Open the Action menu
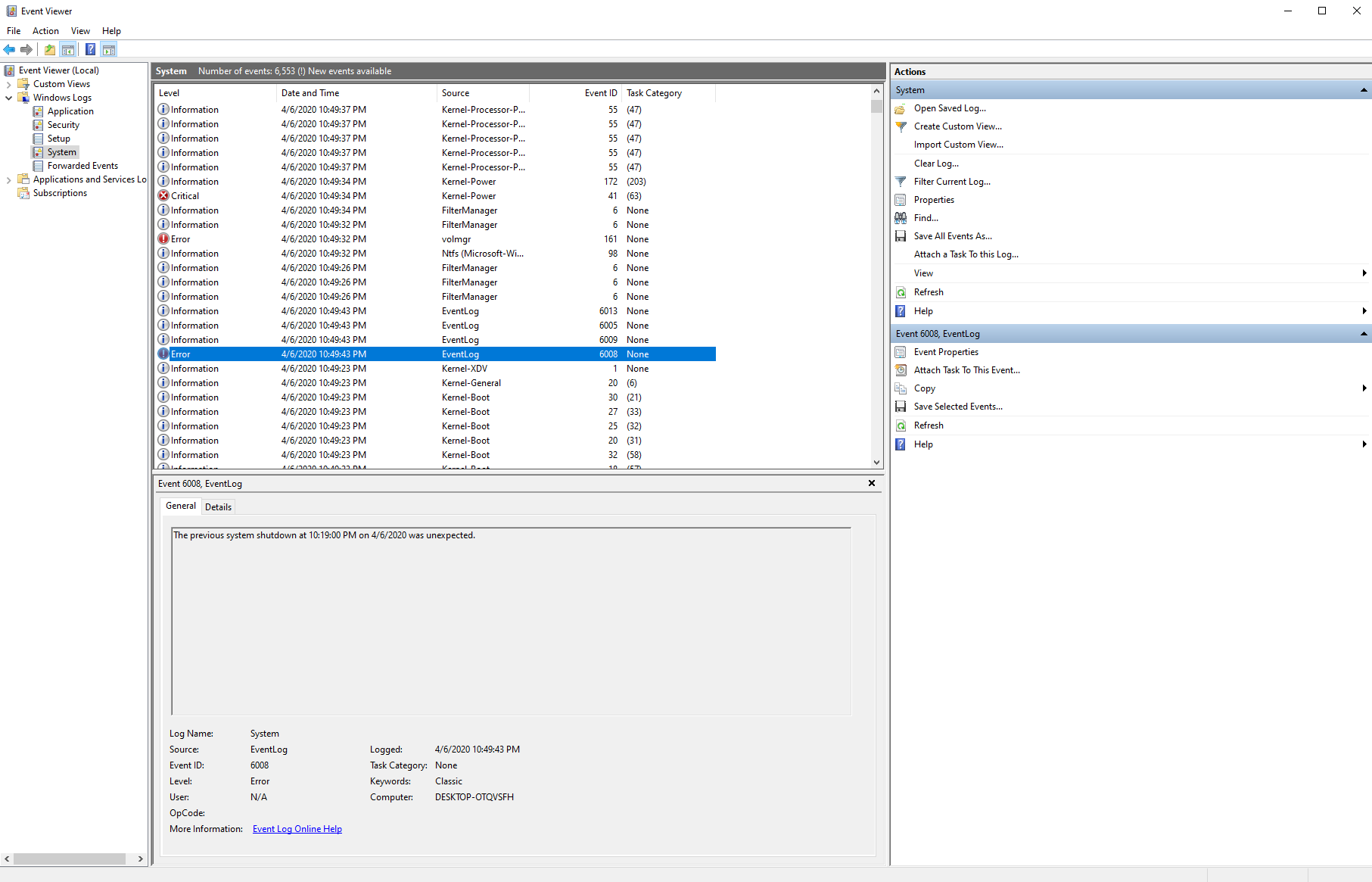The width and height of the screenshot is (1372, 882). [45, 31]
